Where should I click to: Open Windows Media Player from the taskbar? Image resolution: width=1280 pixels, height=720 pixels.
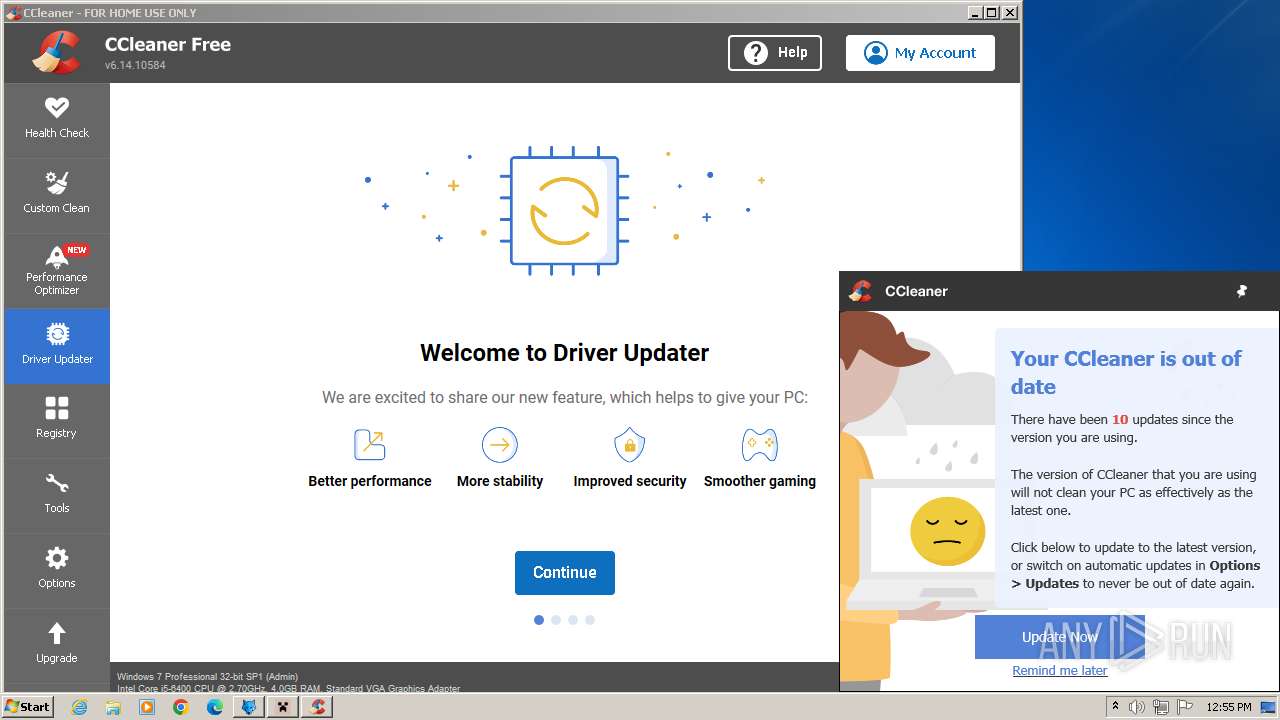pos(147,707)
